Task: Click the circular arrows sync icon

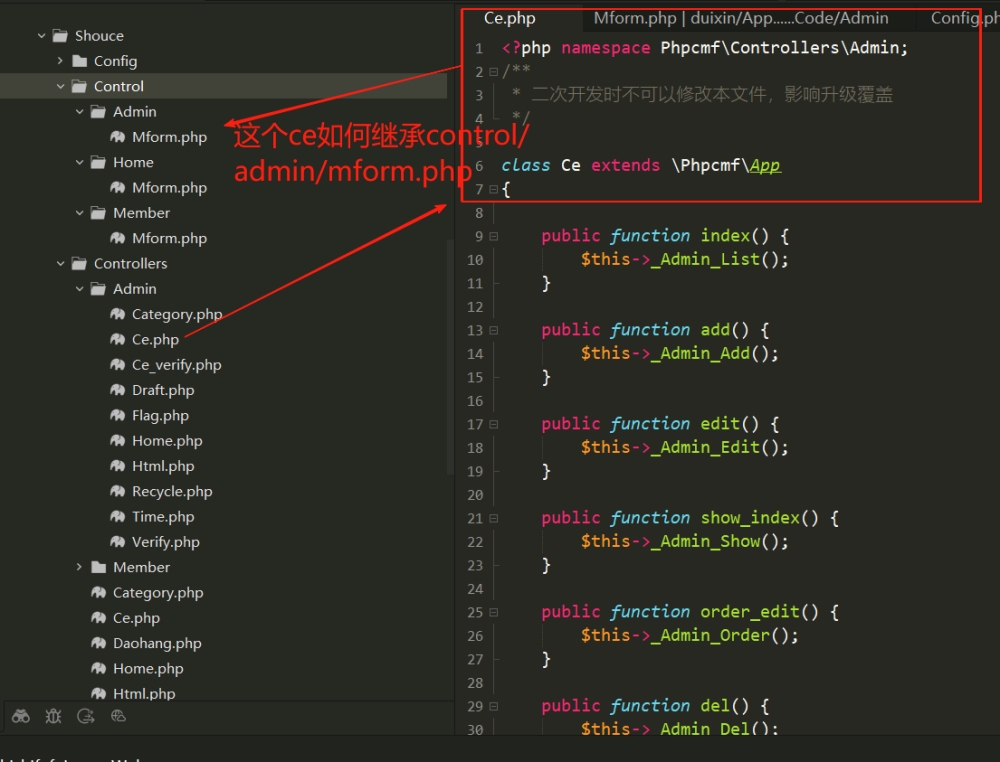Action: point(85,716)
